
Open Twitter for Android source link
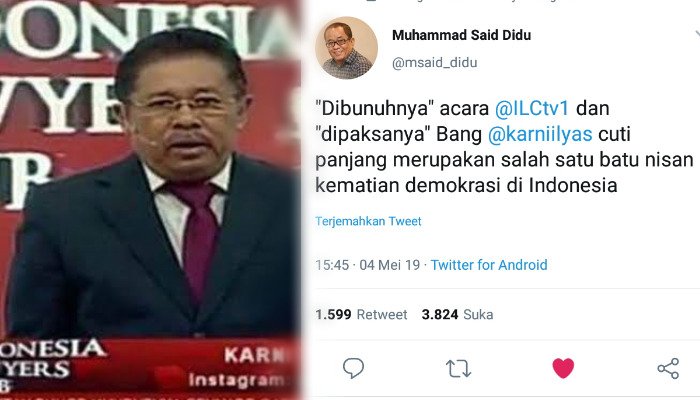pos(489,265)
